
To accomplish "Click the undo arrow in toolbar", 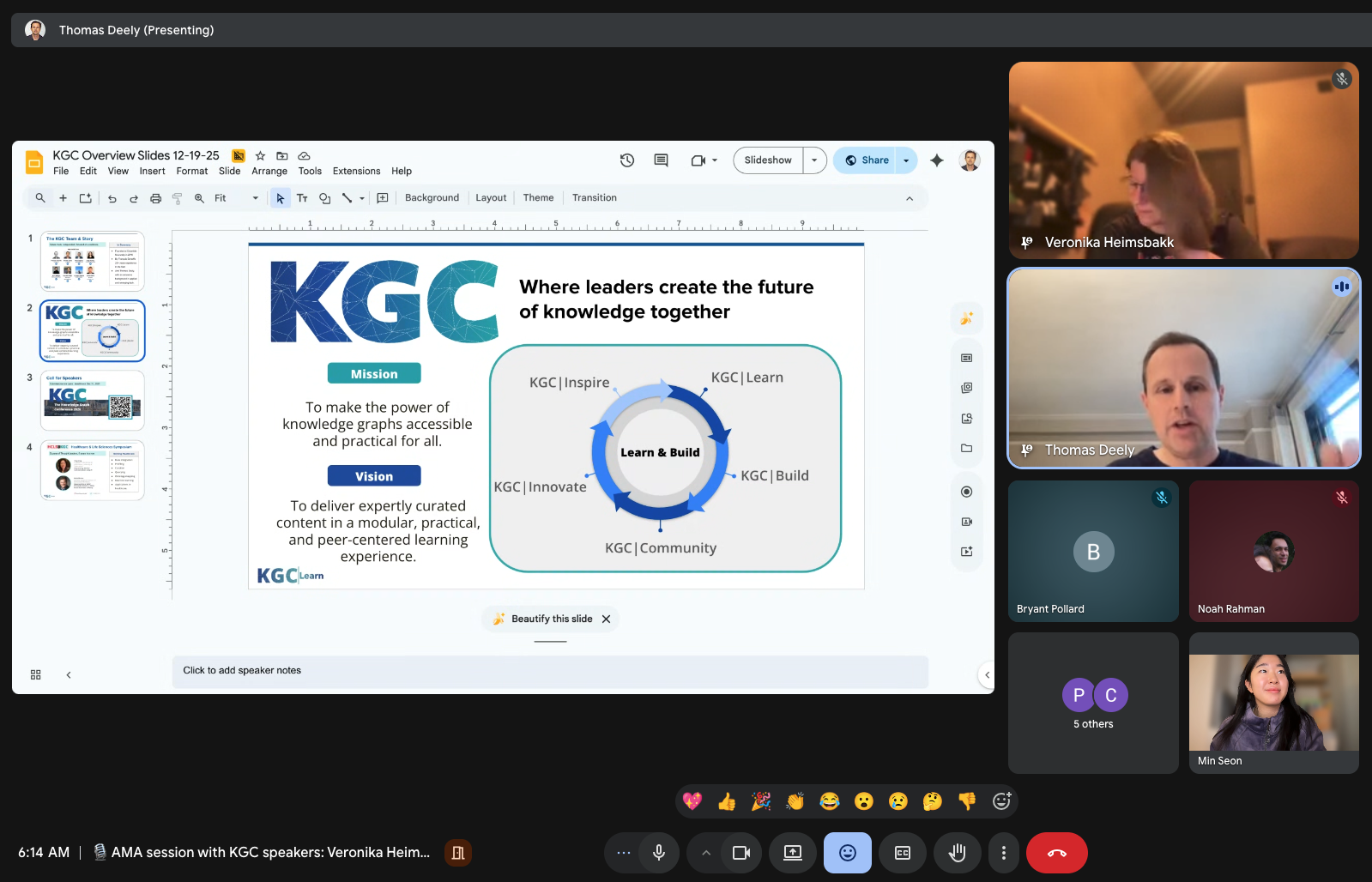I will click(x=112, y=198).
